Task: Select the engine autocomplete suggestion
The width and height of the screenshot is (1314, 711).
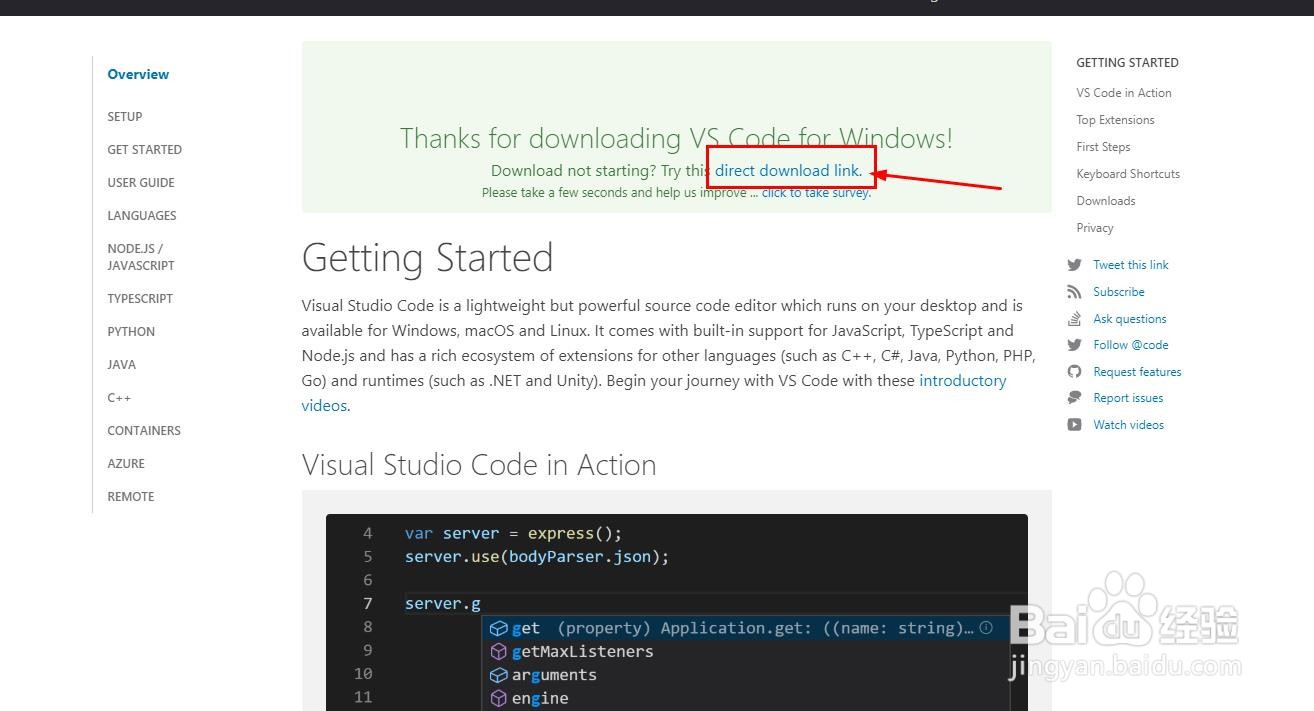Action: tap(745, 698)
